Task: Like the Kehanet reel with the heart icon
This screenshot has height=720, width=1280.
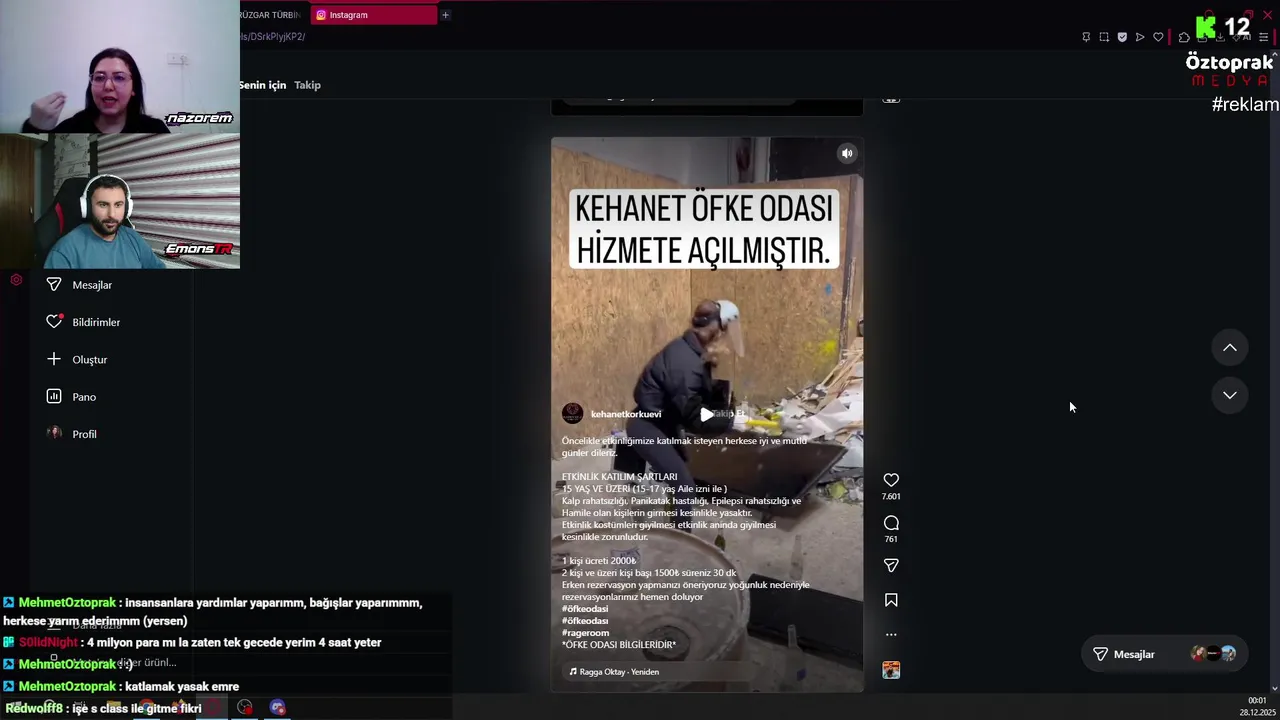Action: click(x=891, y=480)
